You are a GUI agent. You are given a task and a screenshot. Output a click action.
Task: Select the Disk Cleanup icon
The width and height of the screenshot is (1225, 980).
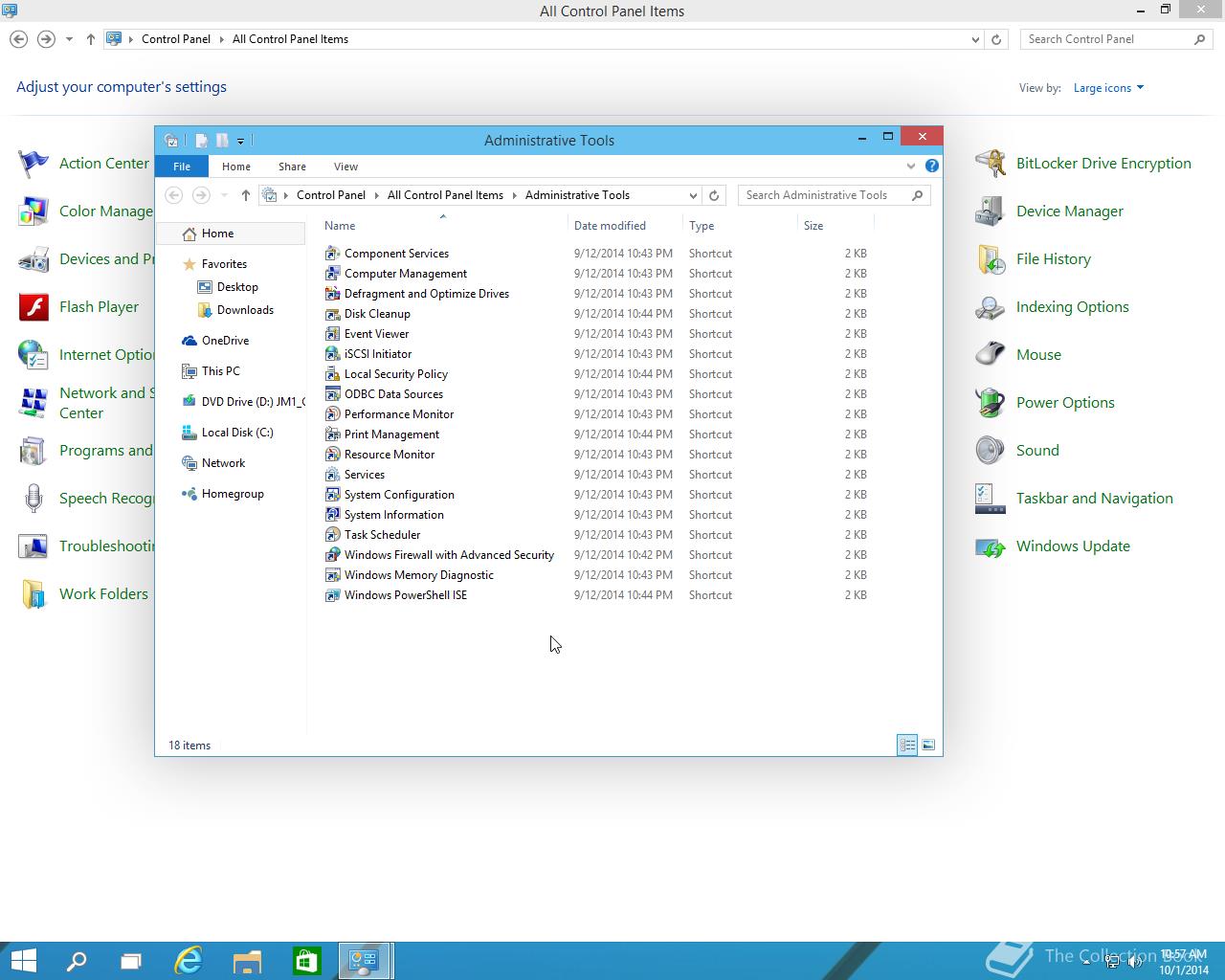coord(332,314)
